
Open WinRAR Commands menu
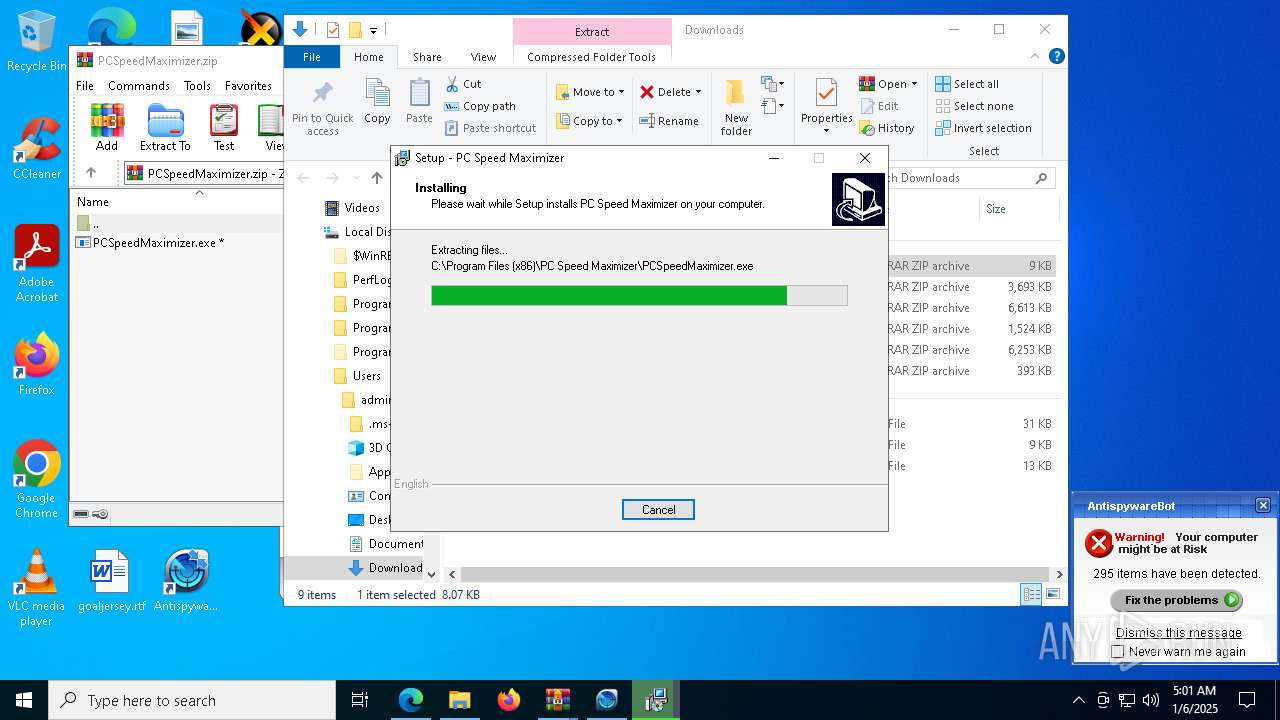(x=139, y=86)
